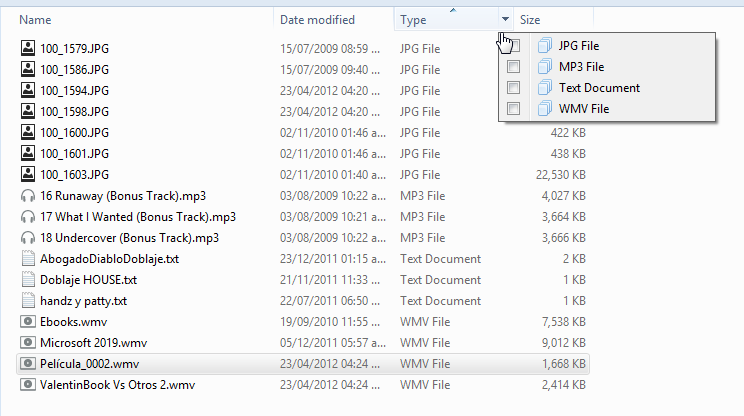Enable the MP3 File filter checkbox

(x=514, y=66)
